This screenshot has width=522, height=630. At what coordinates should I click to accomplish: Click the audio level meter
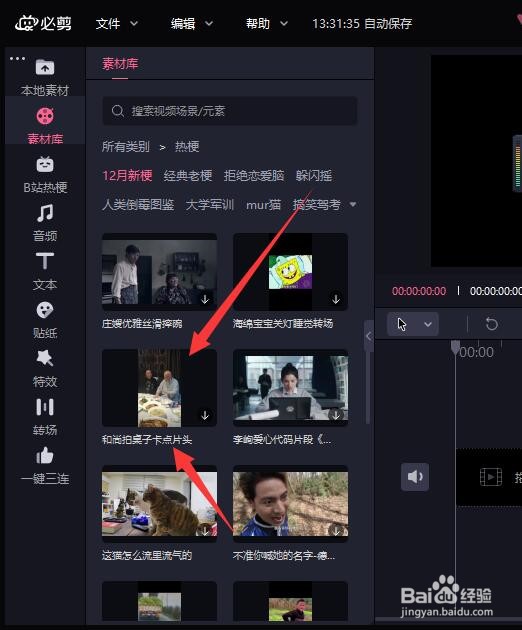(x=517, y=164)
